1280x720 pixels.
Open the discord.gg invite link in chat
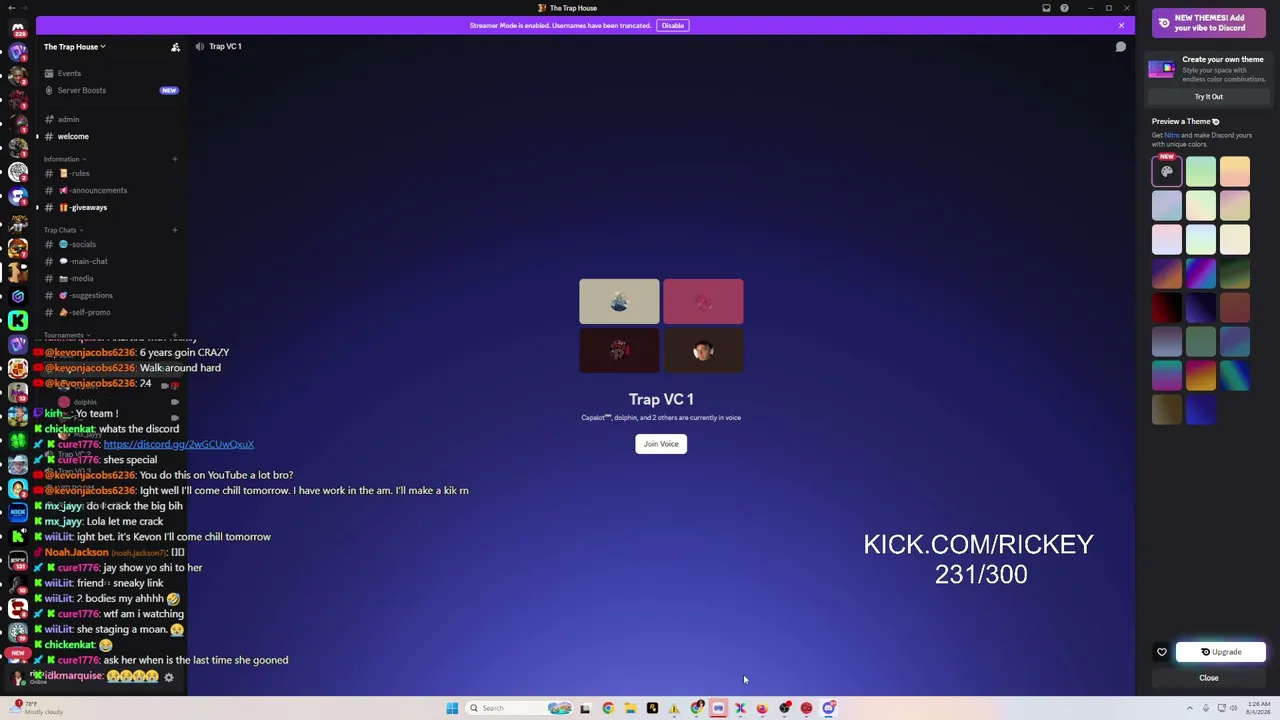pos(178,444)
